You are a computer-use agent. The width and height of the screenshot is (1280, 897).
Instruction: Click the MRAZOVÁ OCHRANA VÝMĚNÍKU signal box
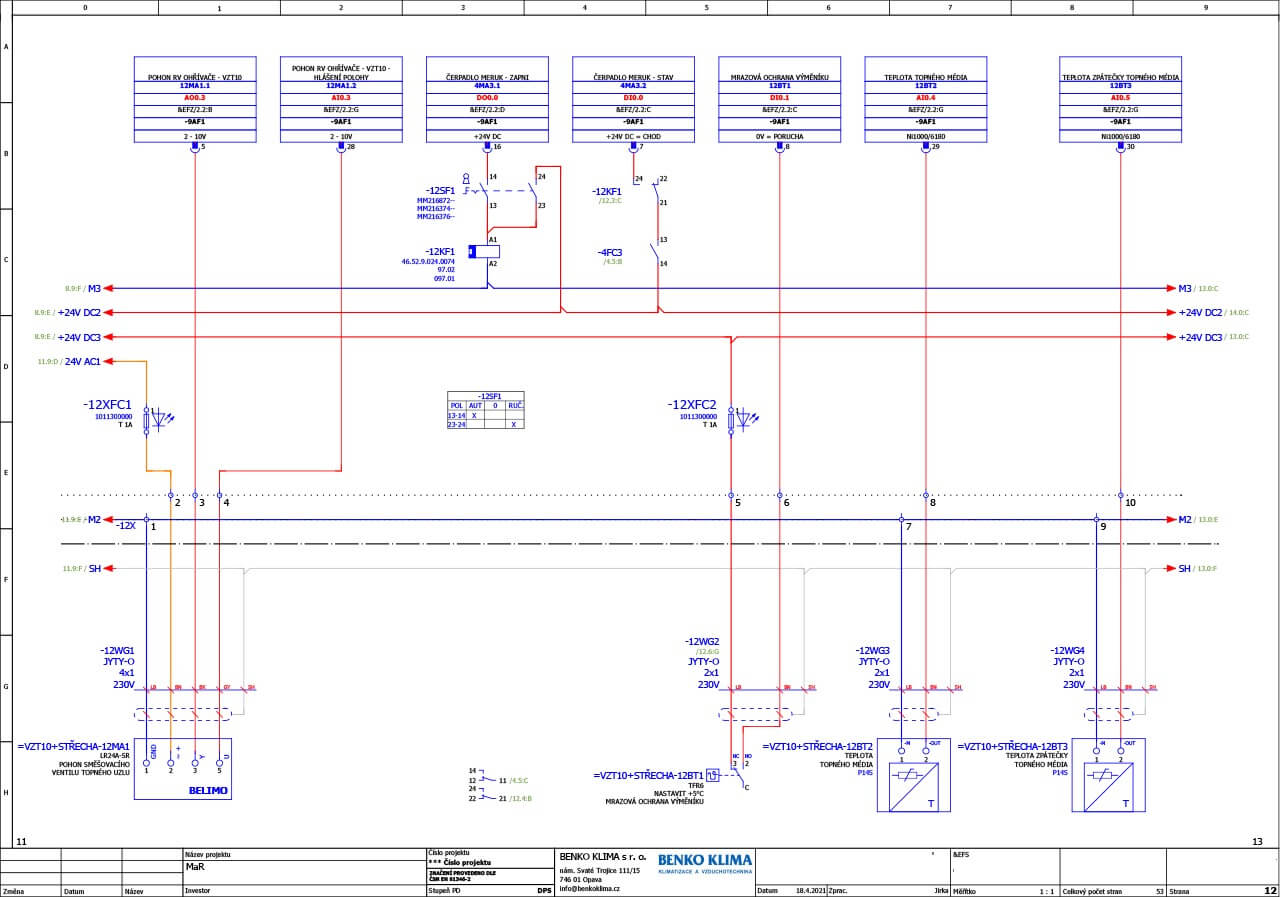pos(779,100)
